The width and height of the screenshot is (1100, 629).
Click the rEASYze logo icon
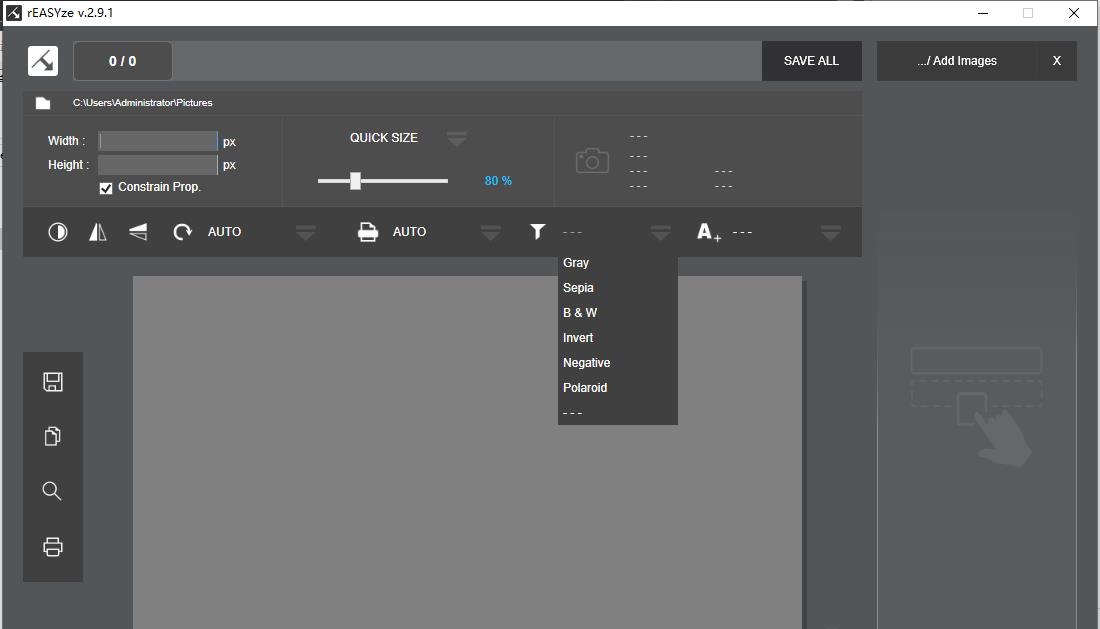coord(43,61)
